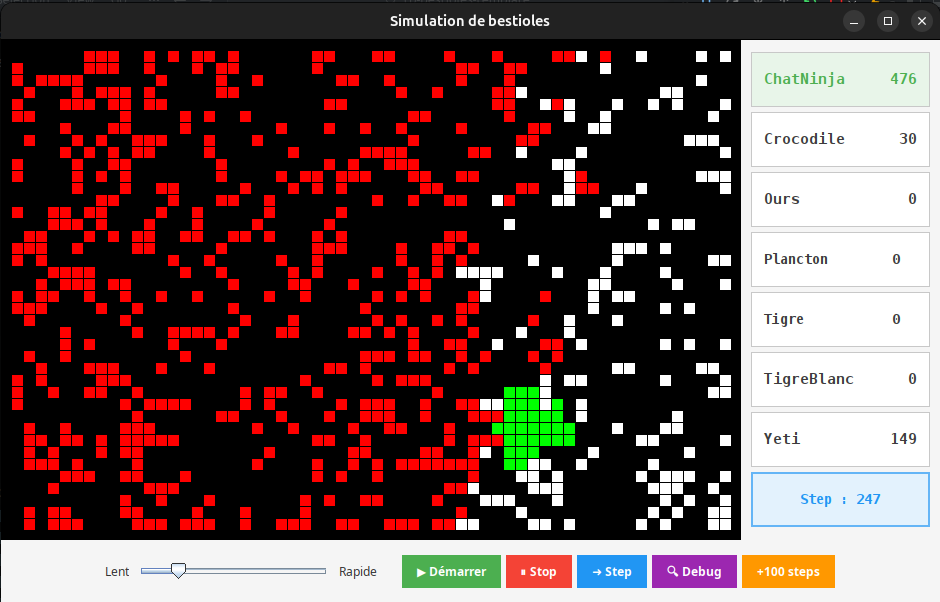Select the ChatNinja score panel
The image size is (940, 602).
click(x=840, y=79)
